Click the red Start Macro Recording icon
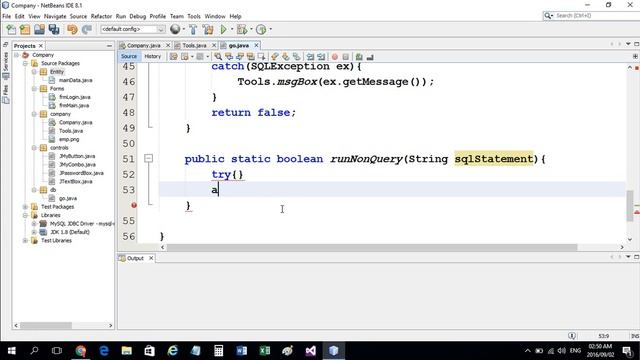640x360 pixels. (x=335, y=57)
